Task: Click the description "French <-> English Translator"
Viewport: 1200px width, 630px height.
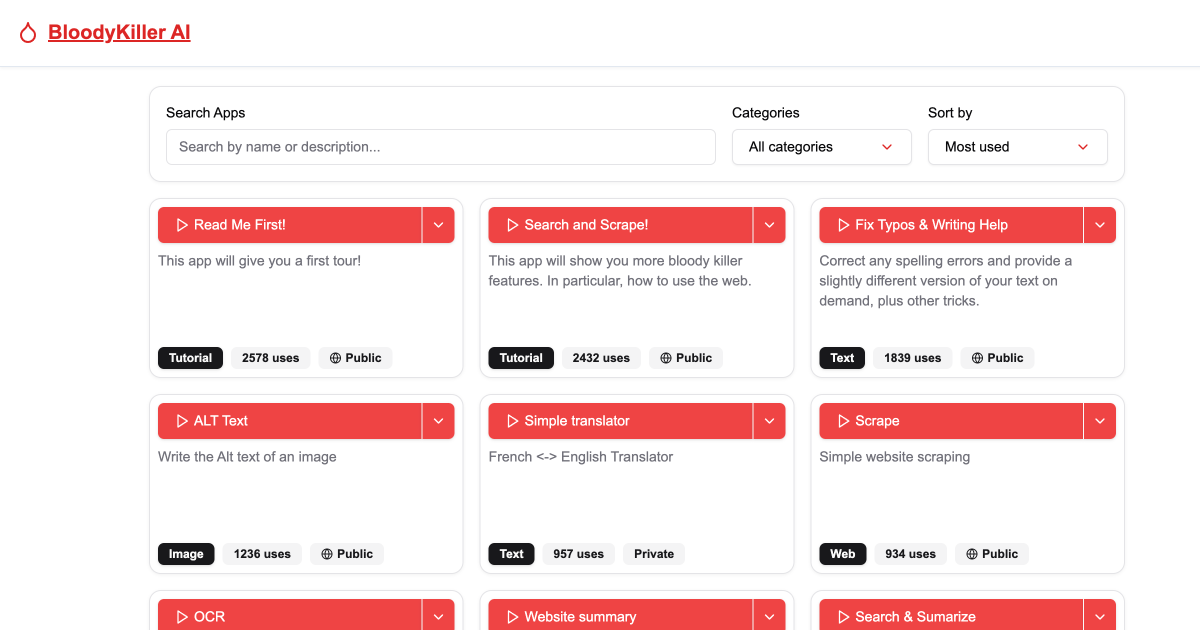Action: (581, 457)
